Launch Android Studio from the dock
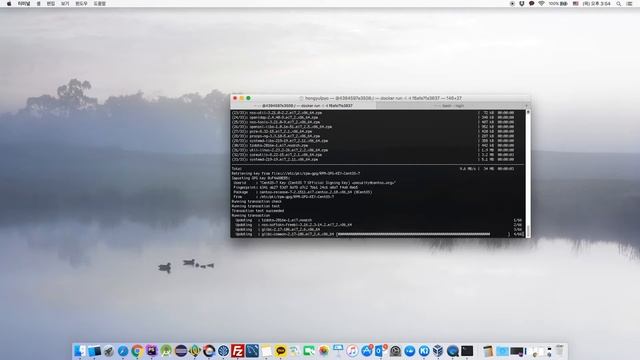 click(166, 351)
